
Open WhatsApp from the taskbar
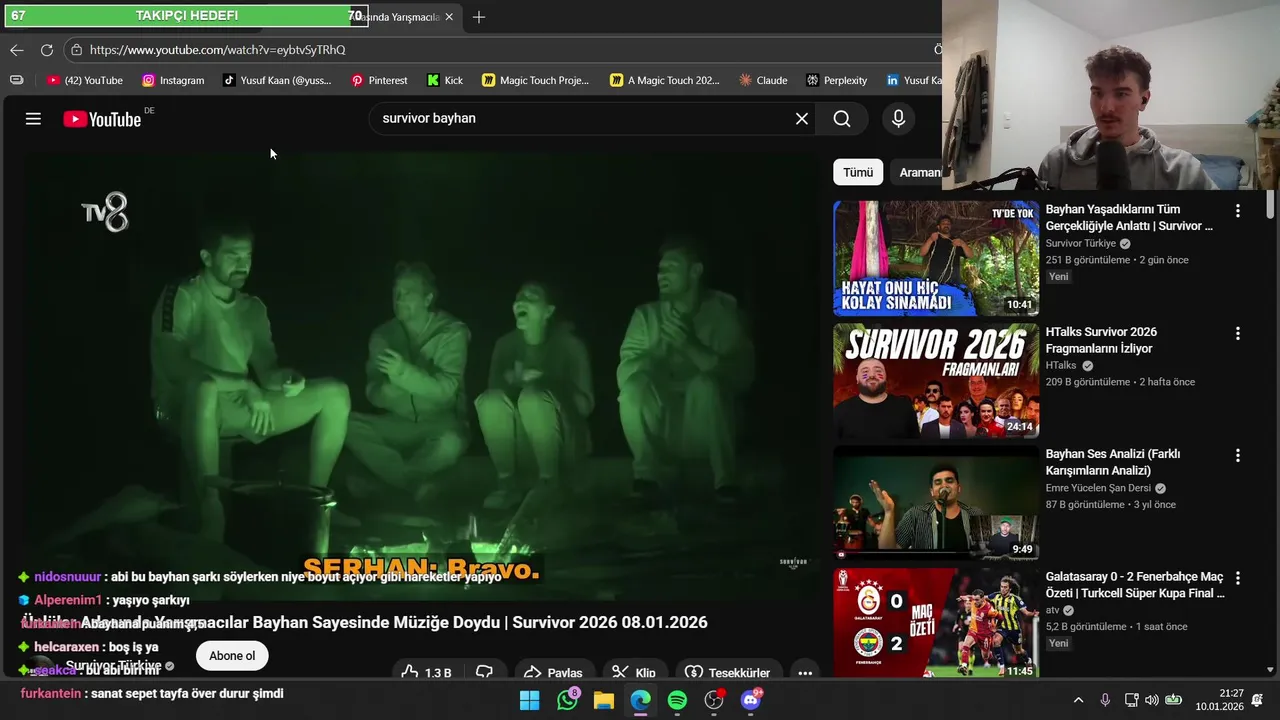coord(568,700)
